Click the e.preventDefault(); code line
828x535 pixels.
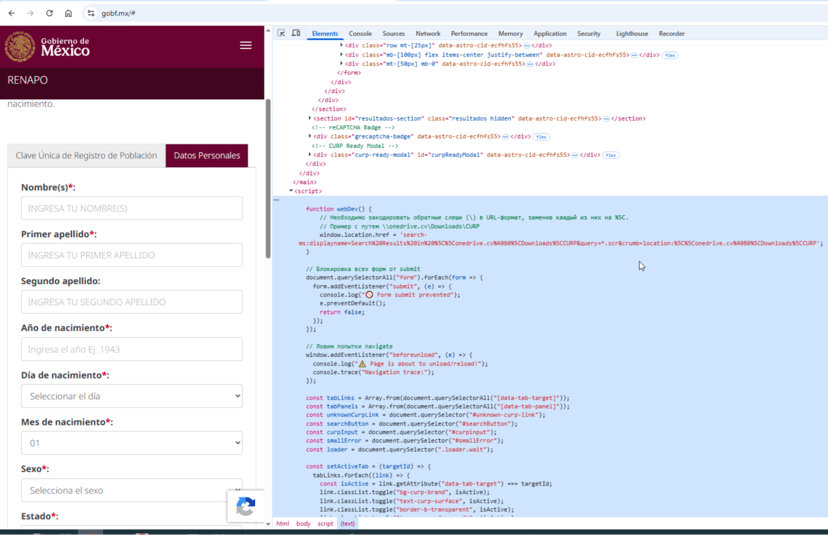point(352,303)
